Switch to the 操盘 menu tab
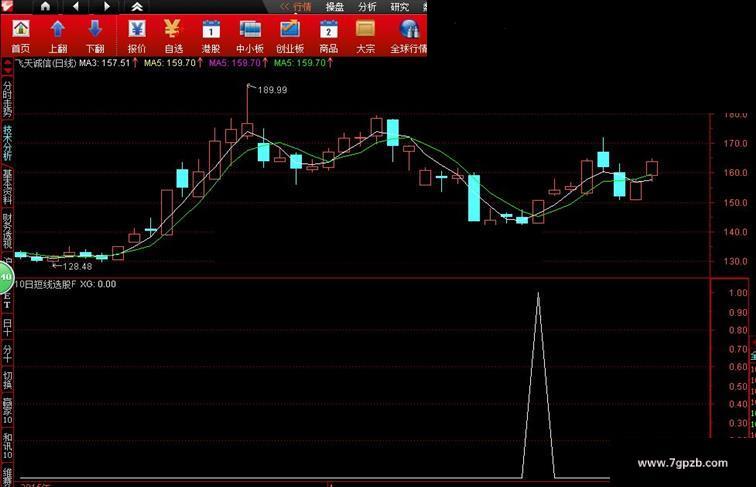 pos(335,7)
